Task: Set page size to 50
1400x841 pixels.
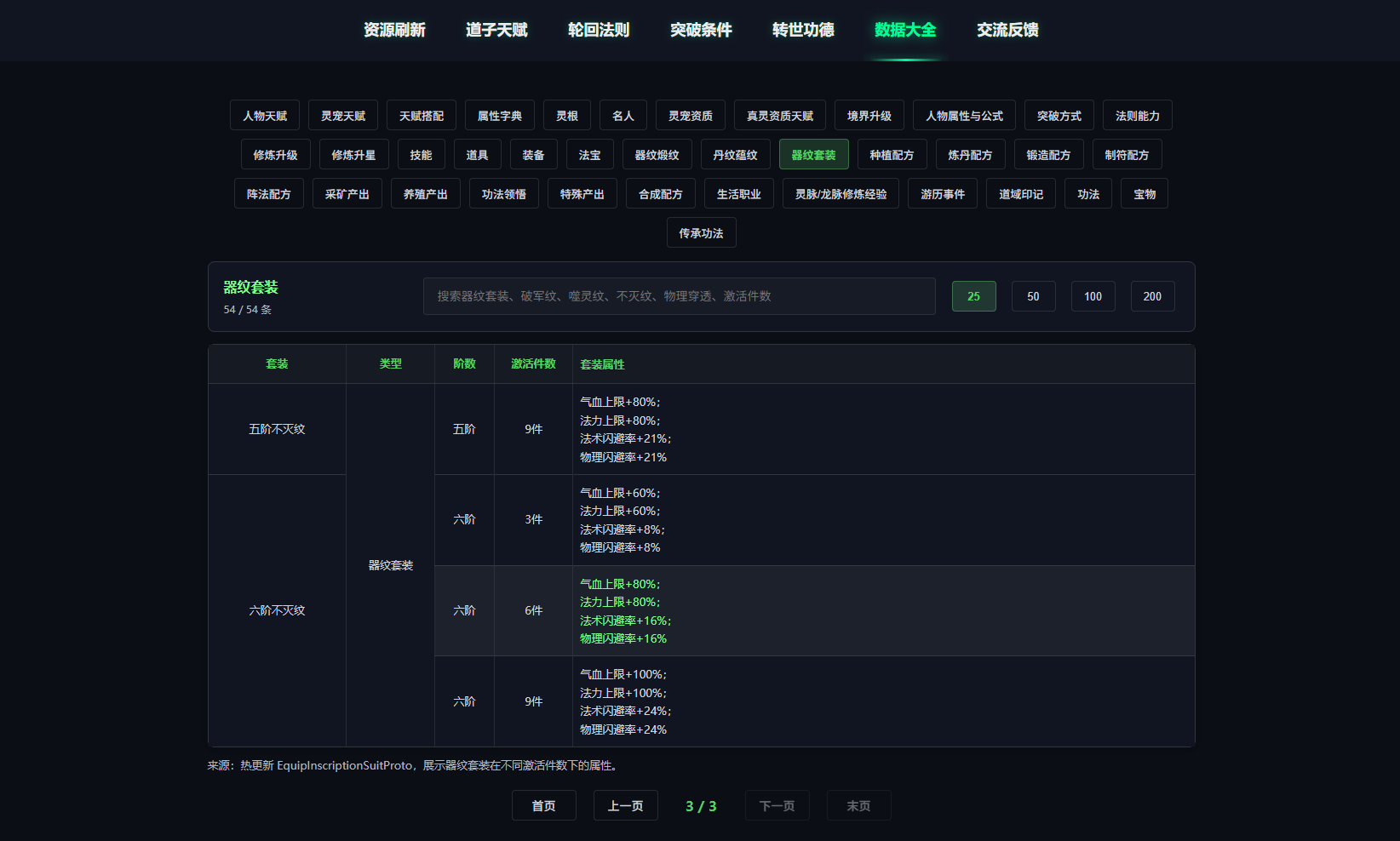Action: click(1034, 296)
